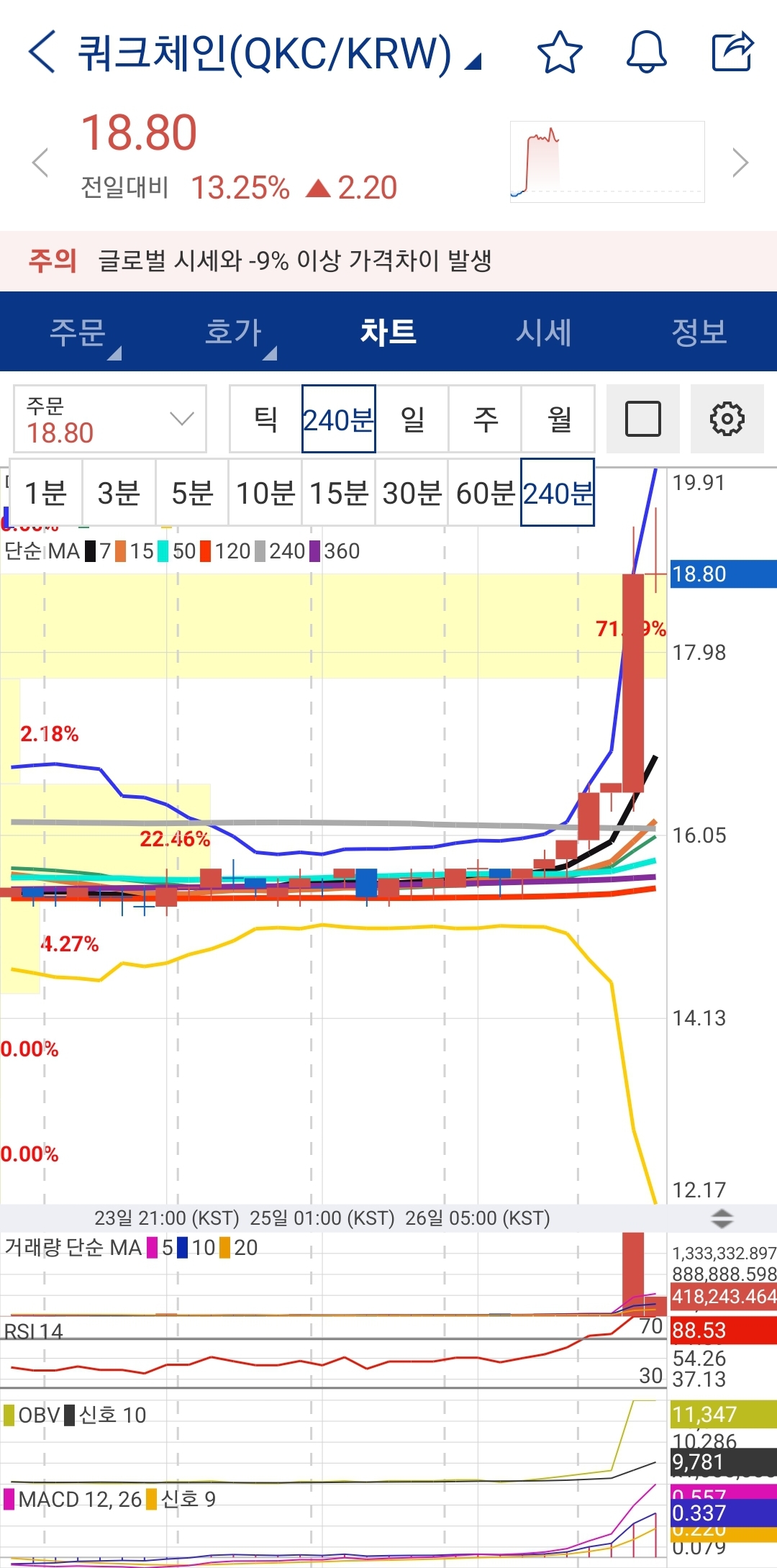Image resolution: width=777 pixels, height=1568 pixels.
Task: Select the 틱 chart interval
Action: 265,419
